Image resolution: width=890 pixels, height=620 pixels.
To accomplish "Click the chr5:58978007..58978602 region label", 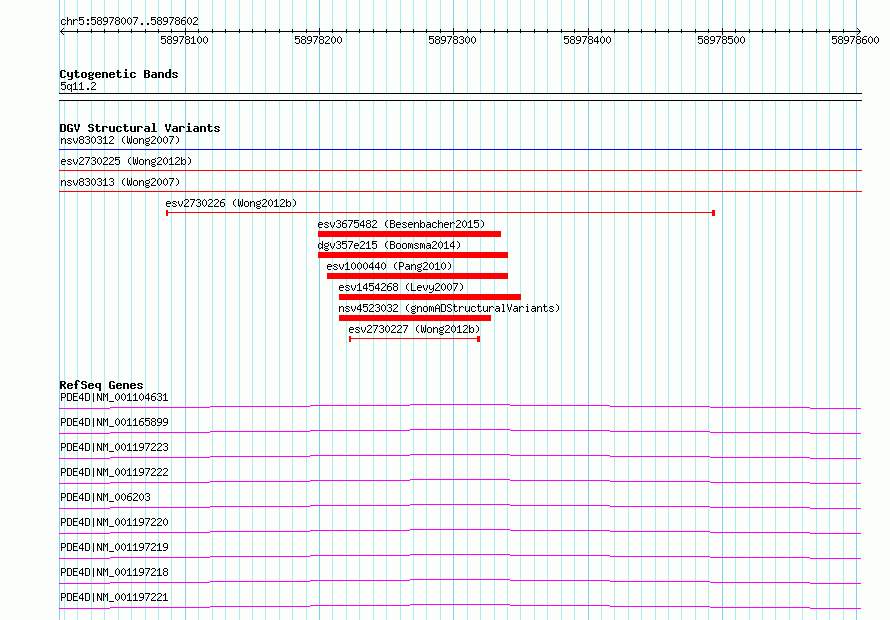I will tap(129, 22).
